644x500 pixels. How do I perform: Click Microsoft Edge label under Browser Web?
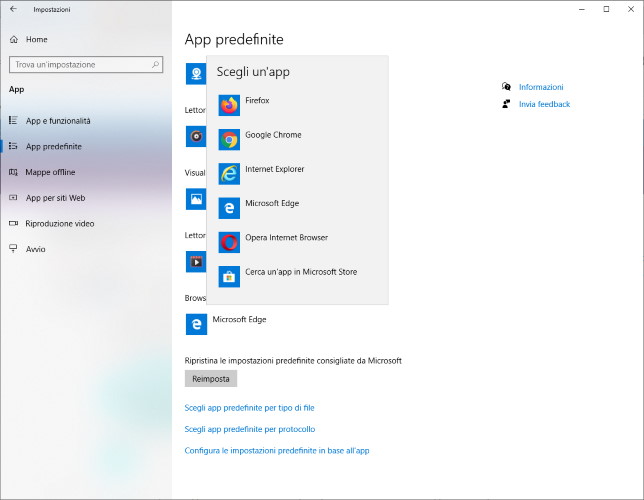pyautogui.click(x=239, y=319)
